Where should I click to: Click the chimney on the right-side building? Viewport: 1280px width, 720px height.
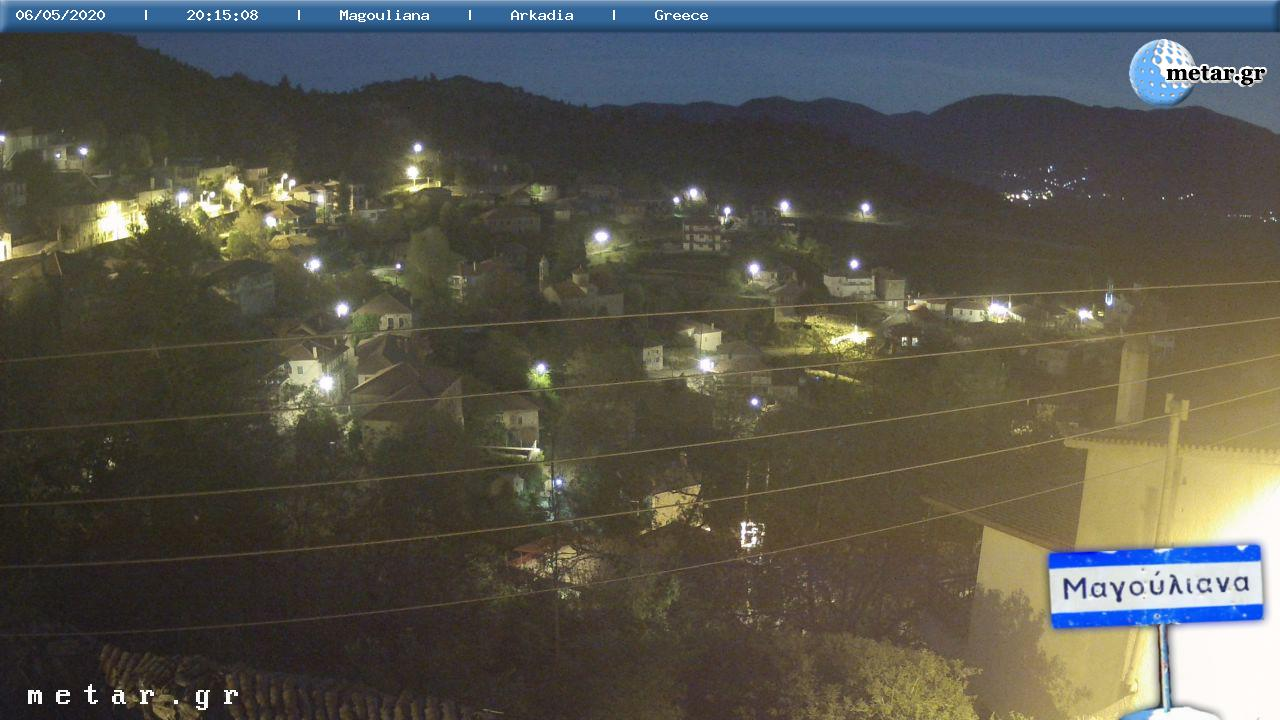pyautogui.click(x=1132, y=380)
